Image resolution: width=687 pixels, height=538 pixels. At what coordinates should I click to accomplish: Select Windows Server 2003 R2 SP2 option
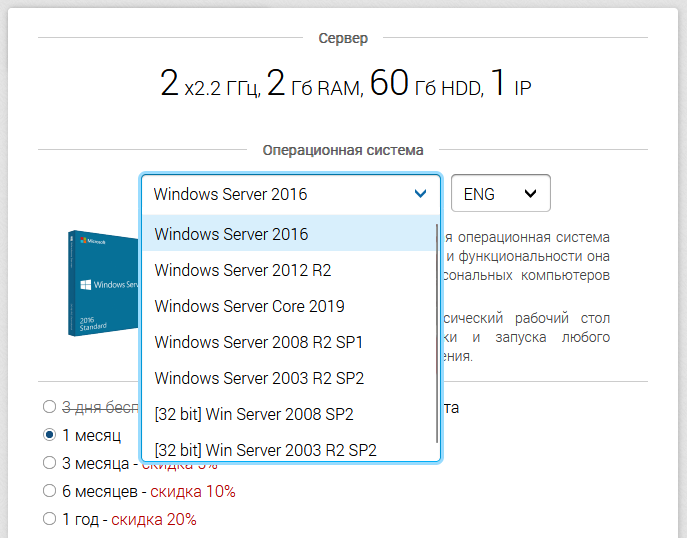click(289, 378)
